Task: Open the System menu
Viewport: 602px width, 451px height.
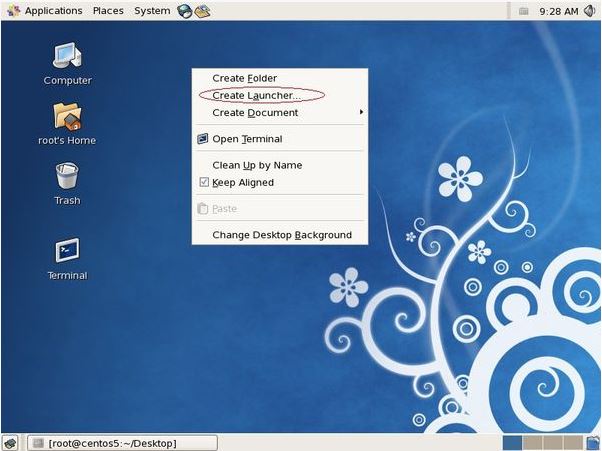Action: coord(152,11)
